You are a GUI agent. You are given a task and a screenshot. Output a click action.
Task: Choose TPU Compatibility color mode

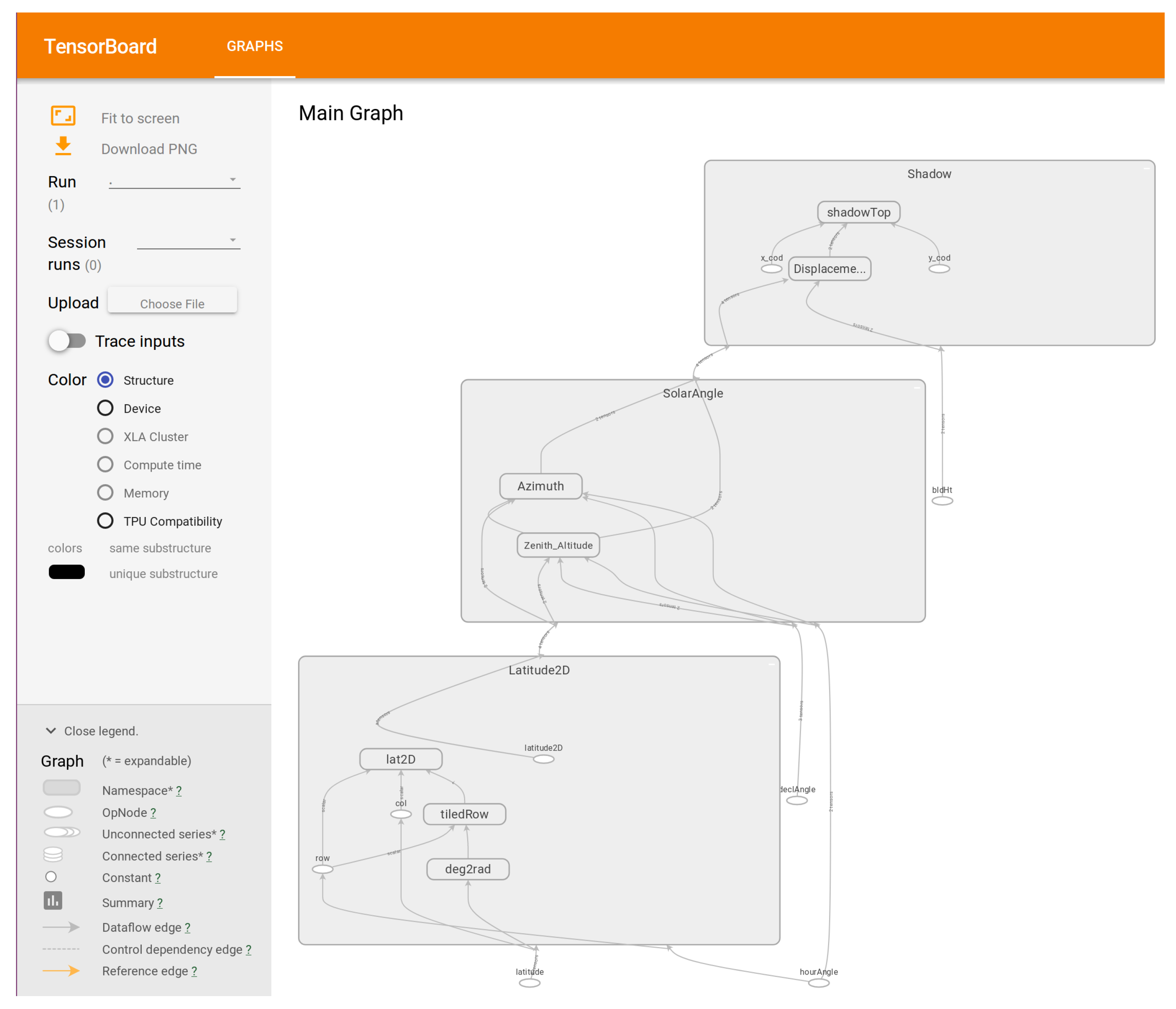click(105, 521)
